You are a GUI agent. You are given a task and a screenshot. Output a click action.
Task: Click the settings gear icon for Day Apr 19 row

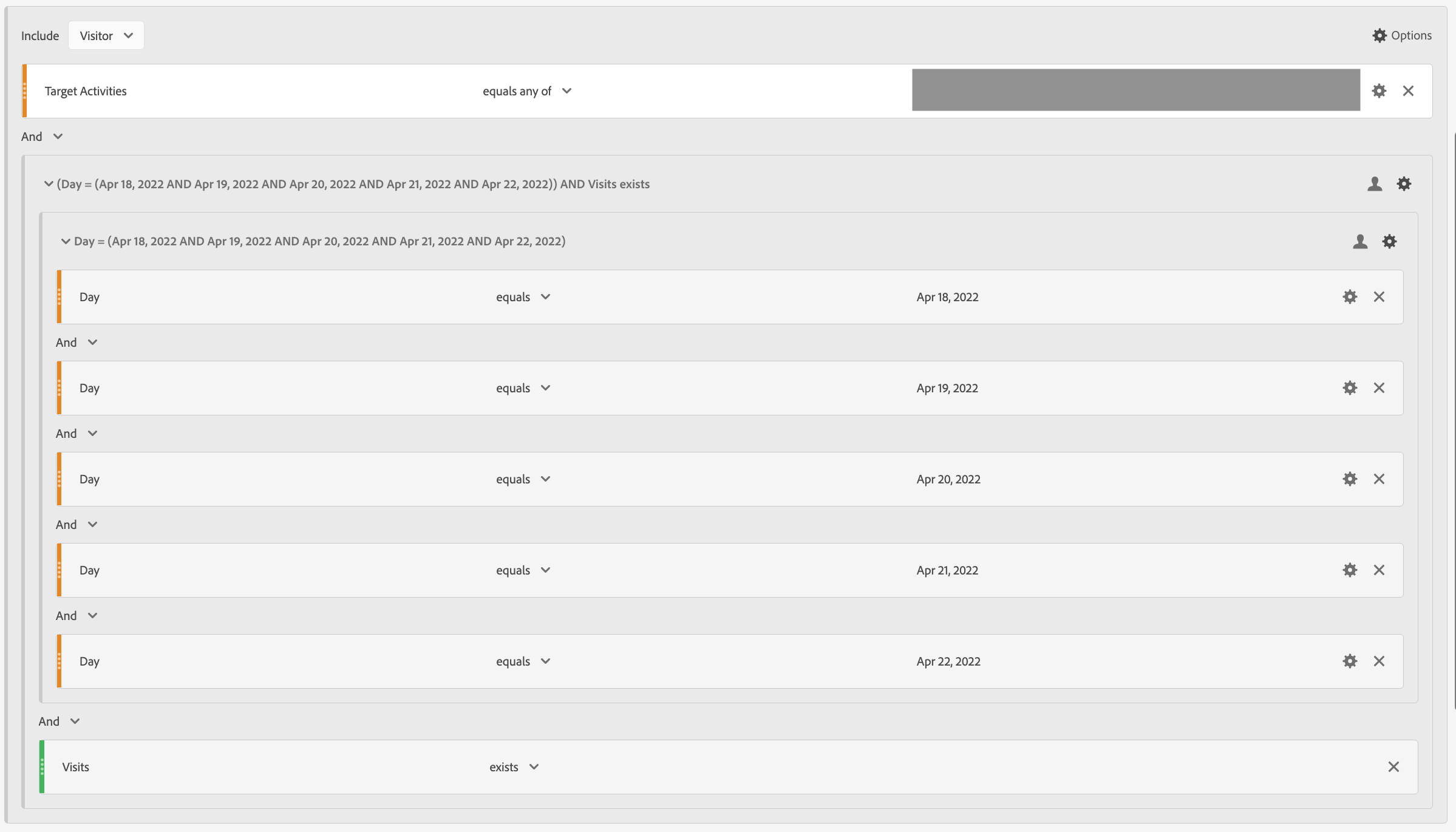[1349, 388]
